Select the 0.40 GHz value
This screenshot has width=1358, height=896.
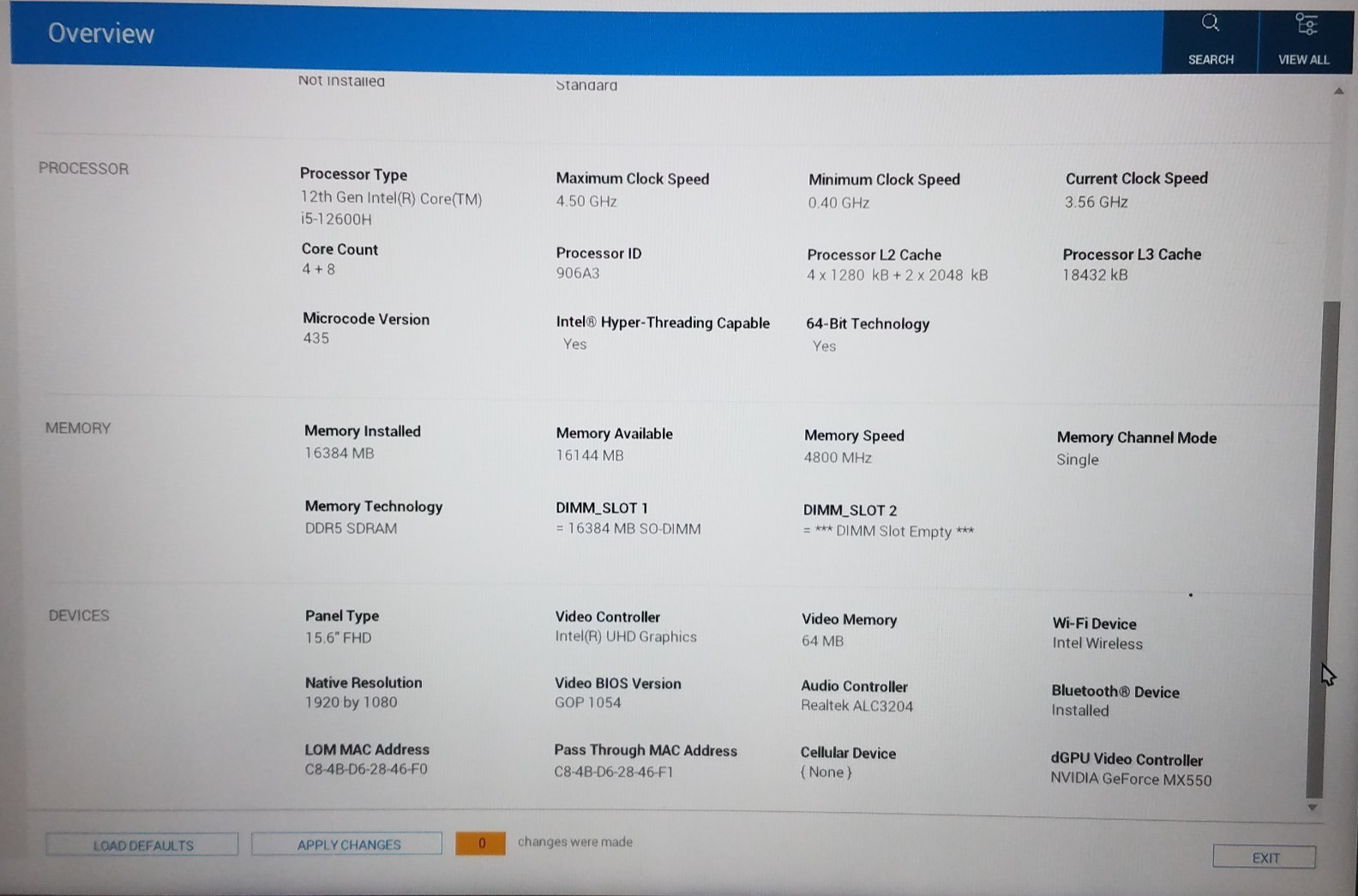(838, 203)
